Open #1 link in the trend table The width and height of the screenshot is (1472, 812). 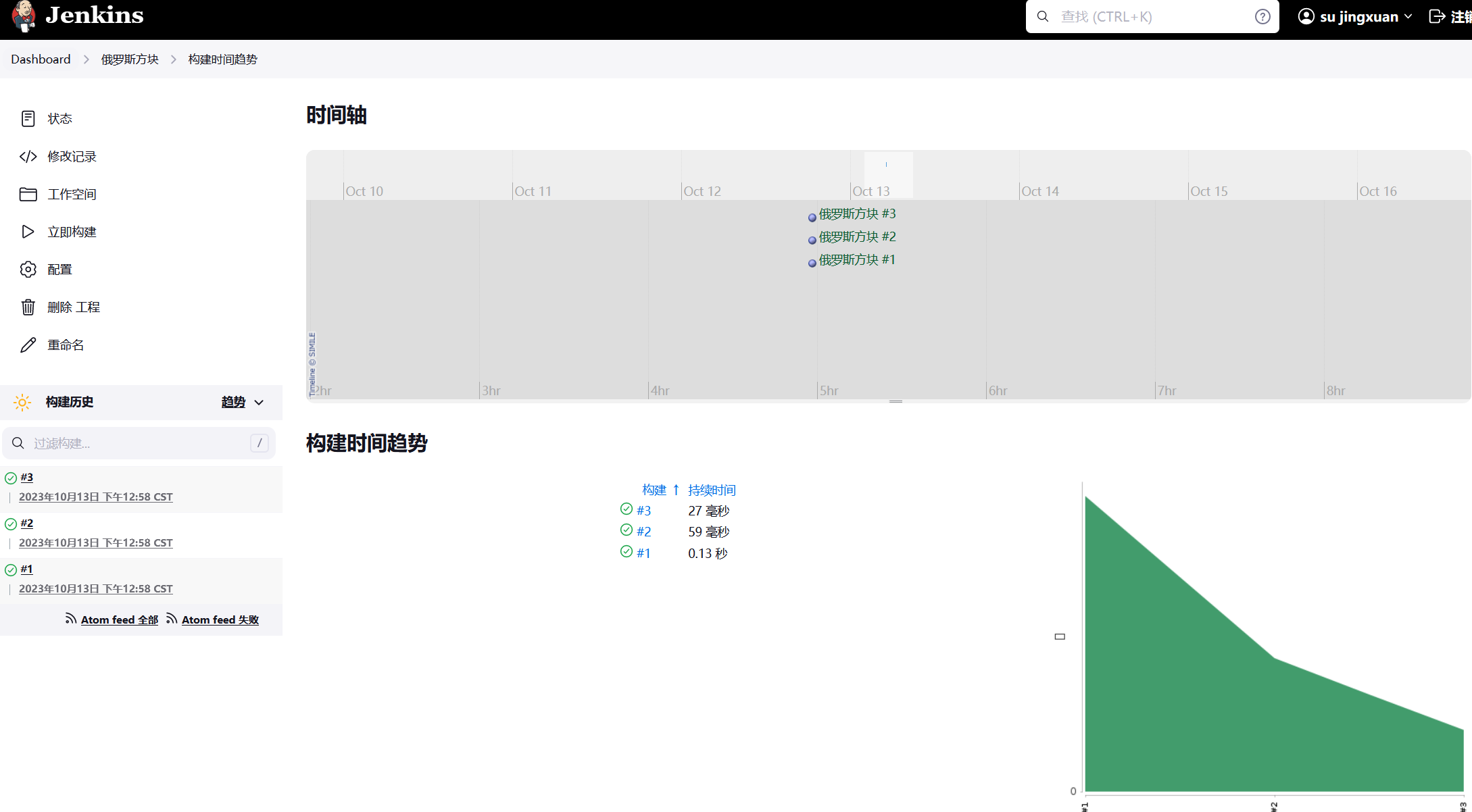643,553
